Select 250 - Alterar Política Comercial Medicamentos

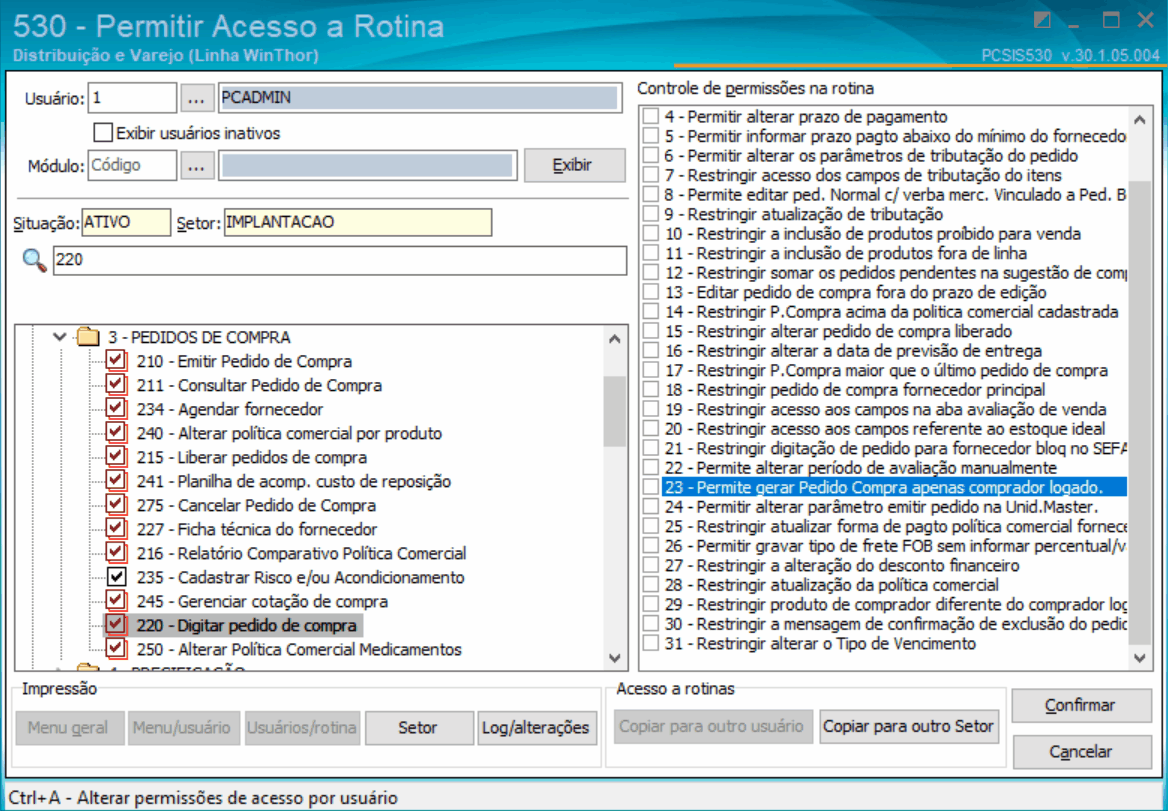[299, 649]
